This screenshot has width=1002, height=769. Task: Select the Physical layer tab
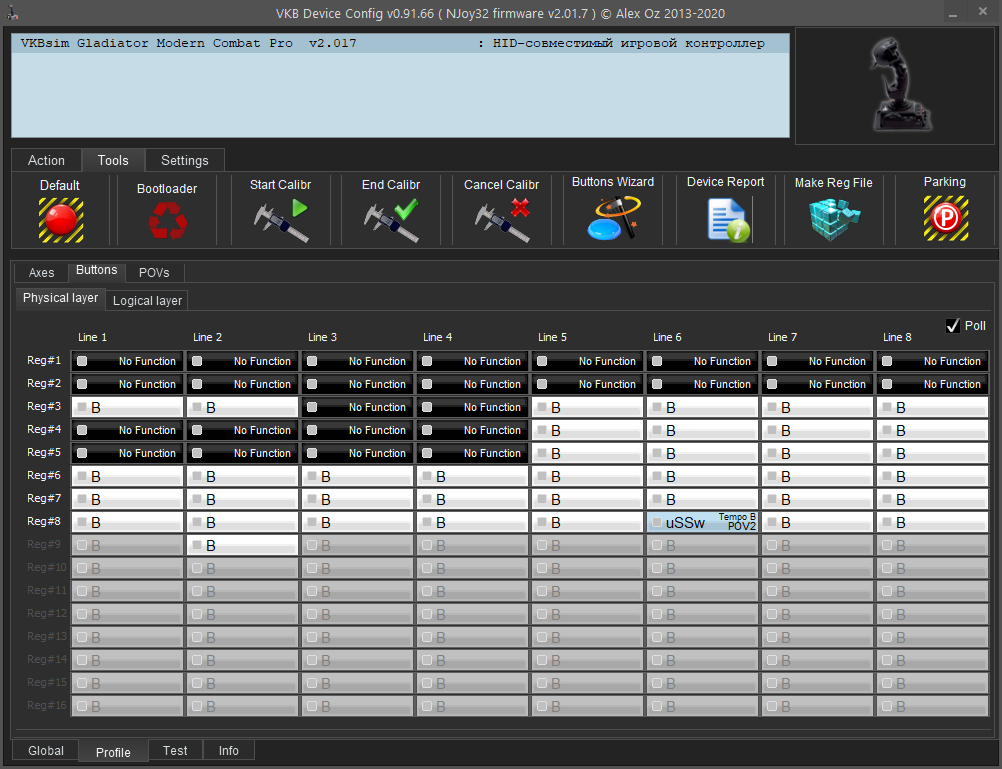click(61, 298)
